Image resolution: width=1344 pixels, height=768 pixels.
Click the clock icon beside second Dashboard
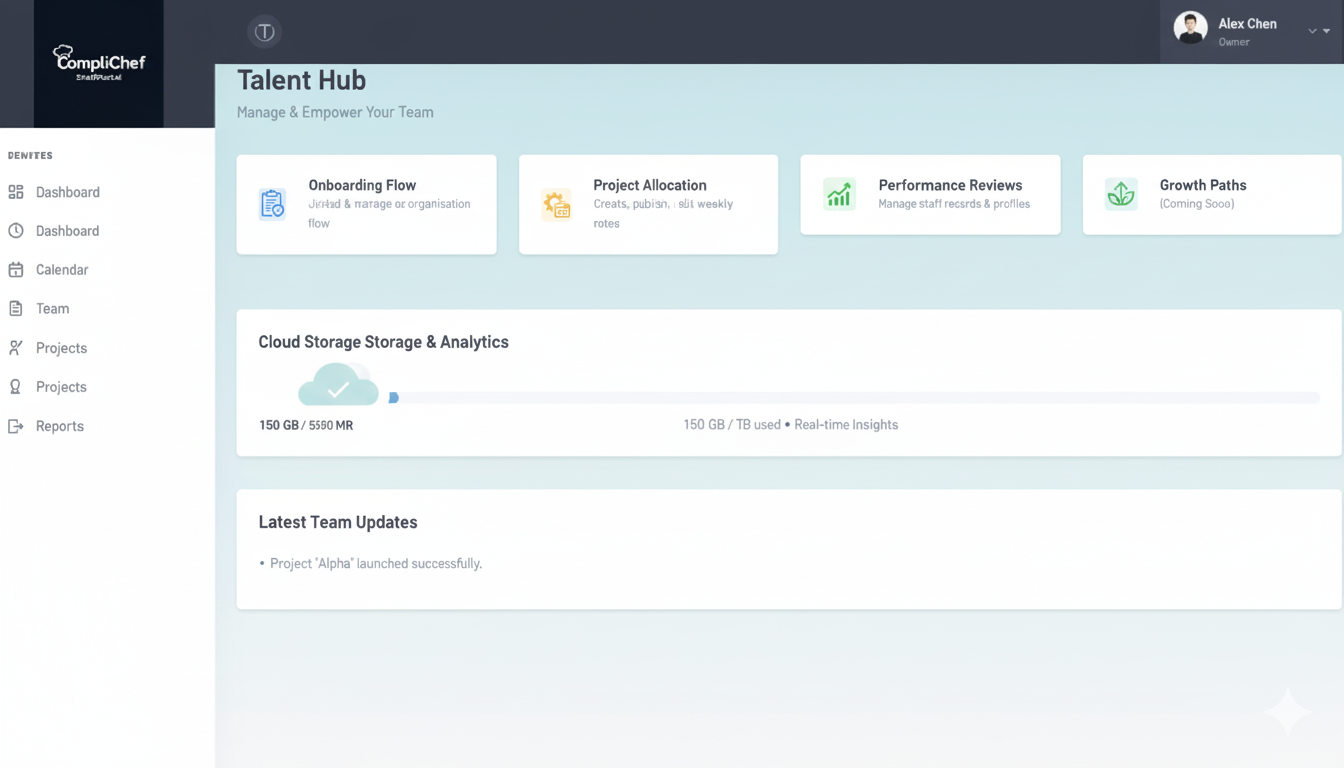(16, 231)
